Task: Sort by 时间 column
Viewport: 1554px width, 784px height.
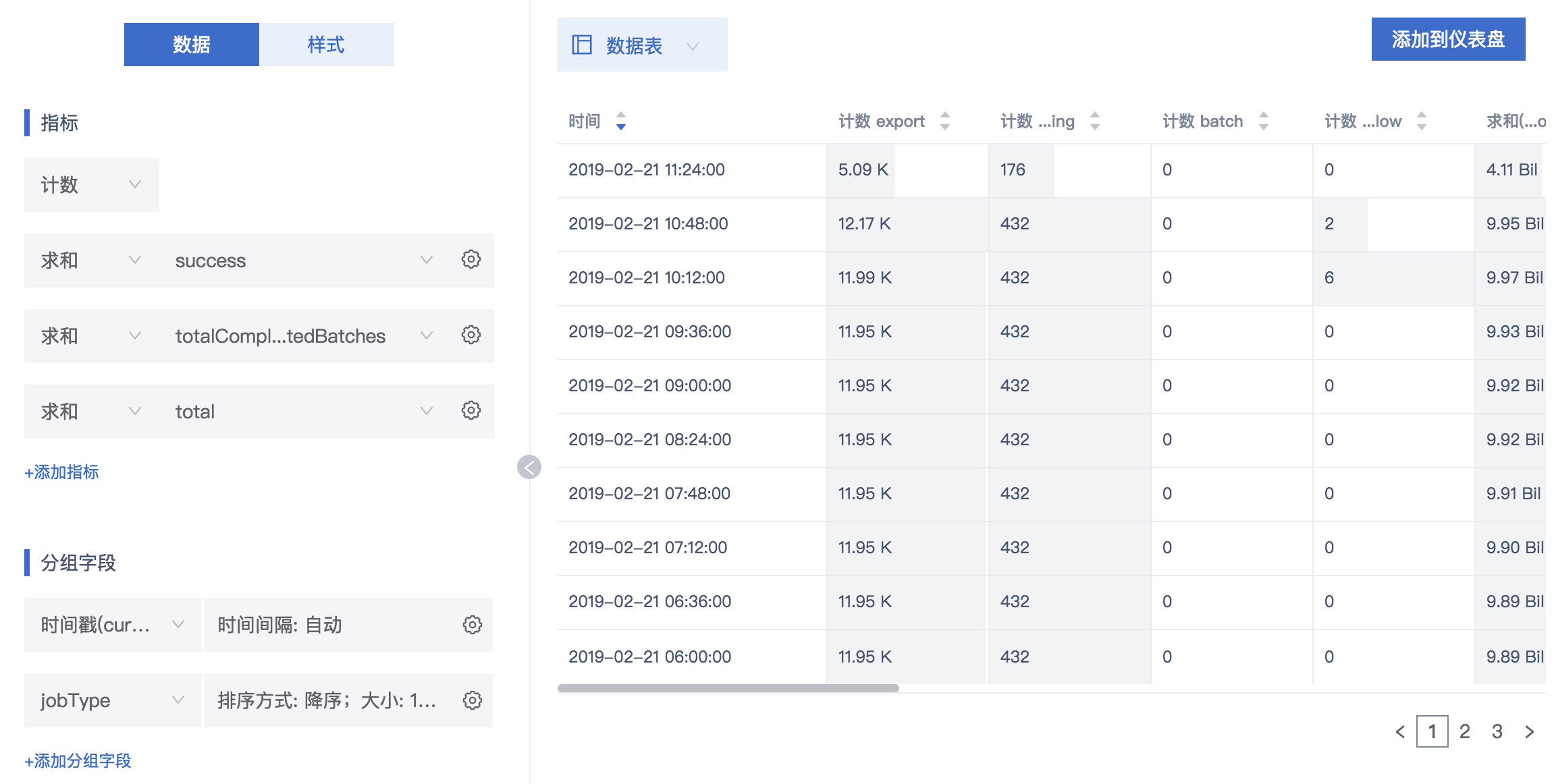Action: 621,121
